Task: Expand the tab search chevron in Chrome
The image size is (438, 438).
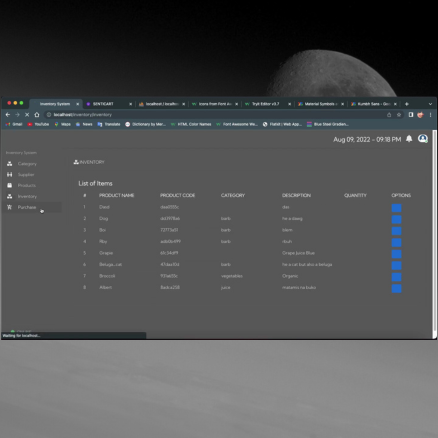Action: [x=430, y=104]
